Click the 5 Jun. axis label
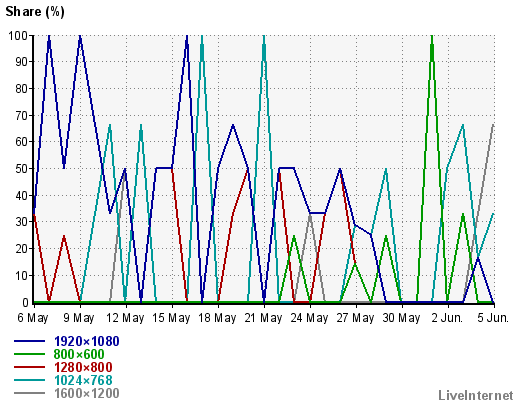This screenshot has width=520, height=405. point(493,318)
